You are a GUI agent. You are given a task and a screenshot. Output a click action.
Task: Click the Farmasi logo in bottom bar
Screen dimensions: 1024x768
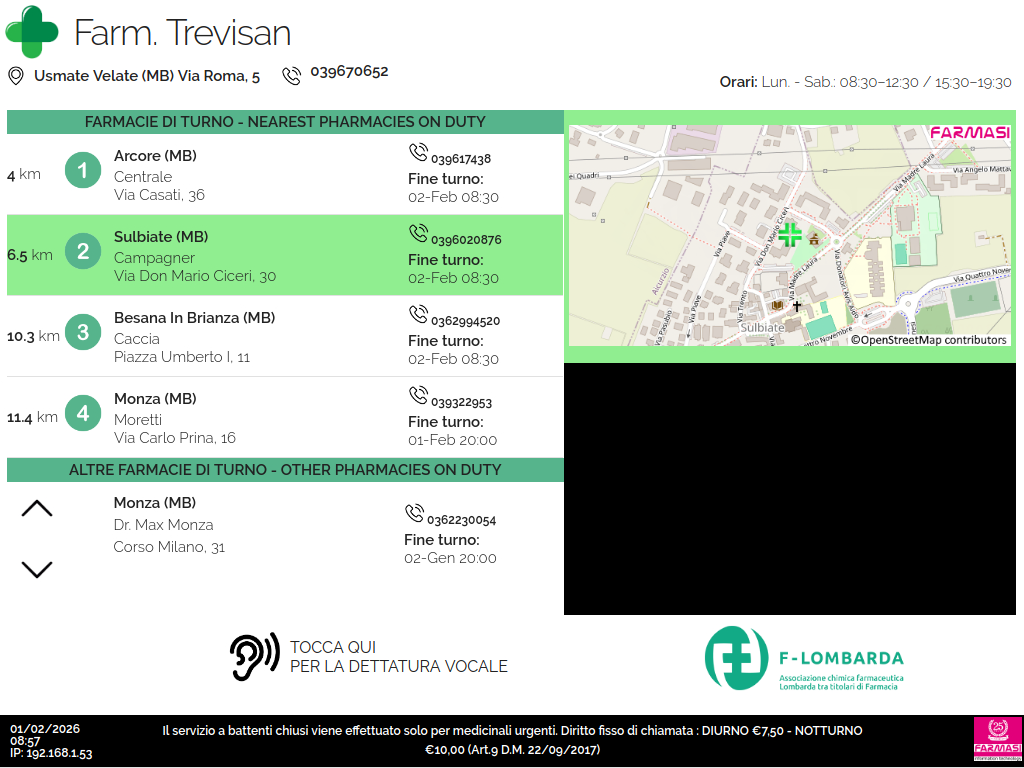(996, 741)
